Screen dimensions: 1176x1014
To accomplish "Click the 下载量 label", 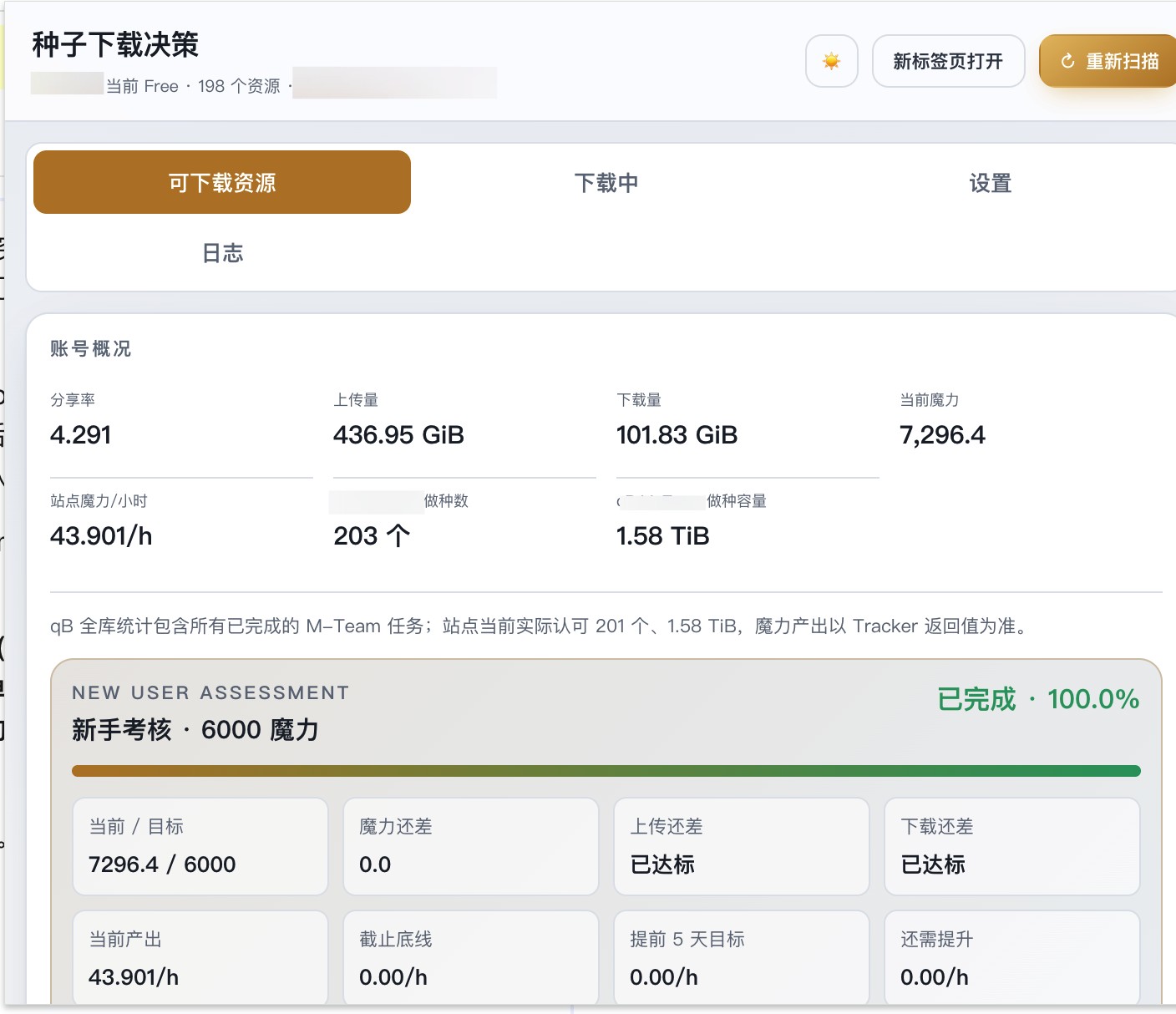I will (x=639, y=400).
